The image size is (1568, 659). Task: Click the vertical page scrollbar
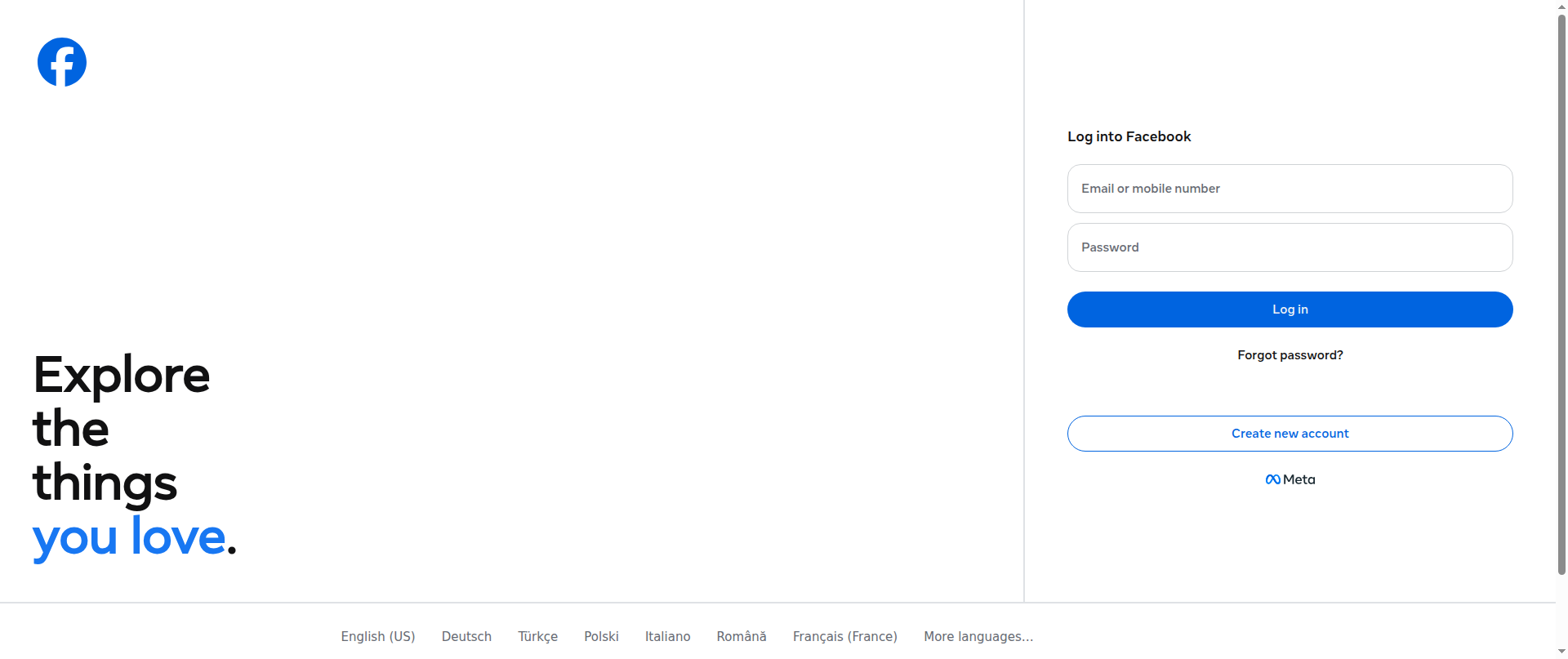point(1561,294)
